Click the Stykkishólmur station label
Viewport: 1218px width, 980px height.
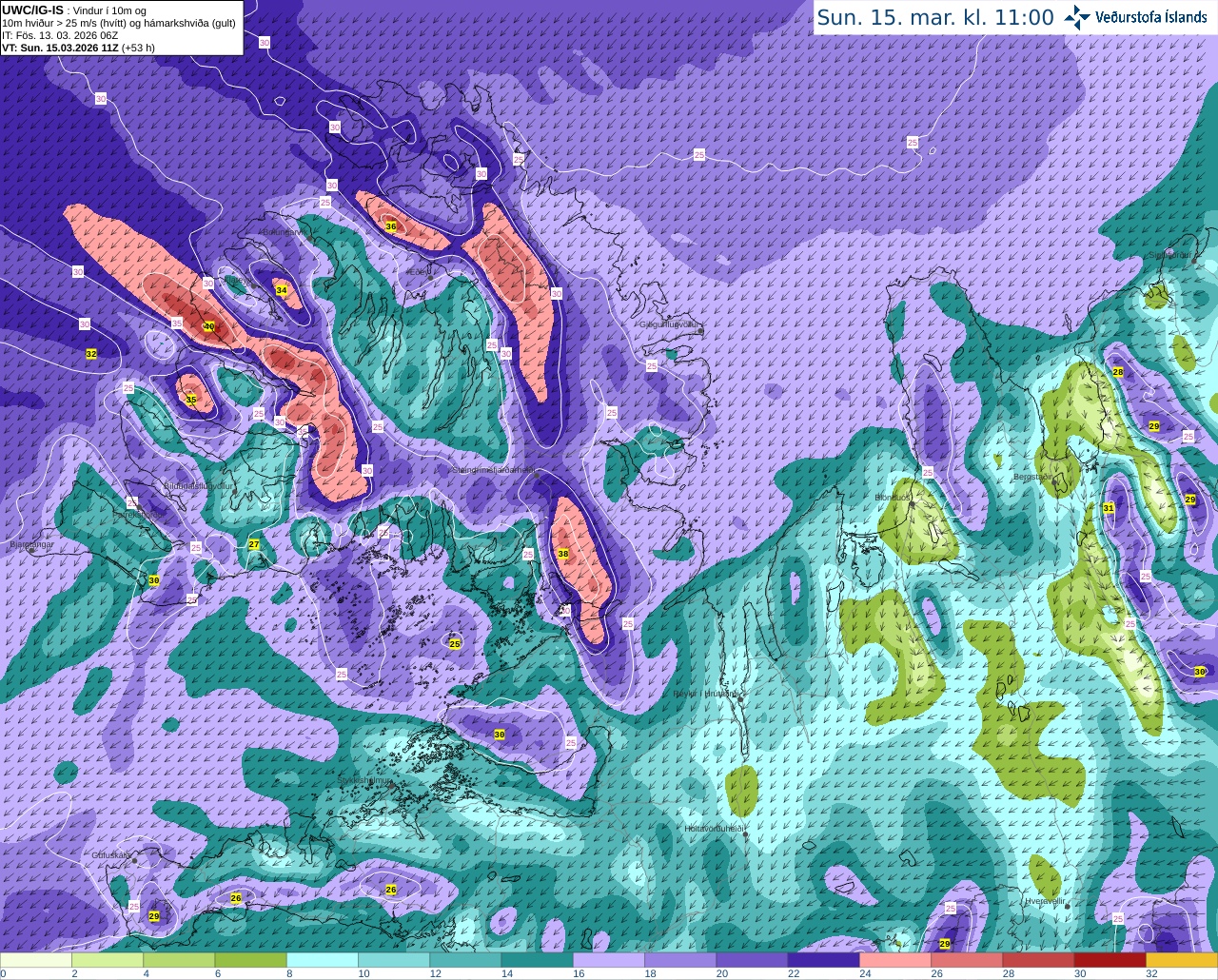pyautogui.click(x=364, y=780)
